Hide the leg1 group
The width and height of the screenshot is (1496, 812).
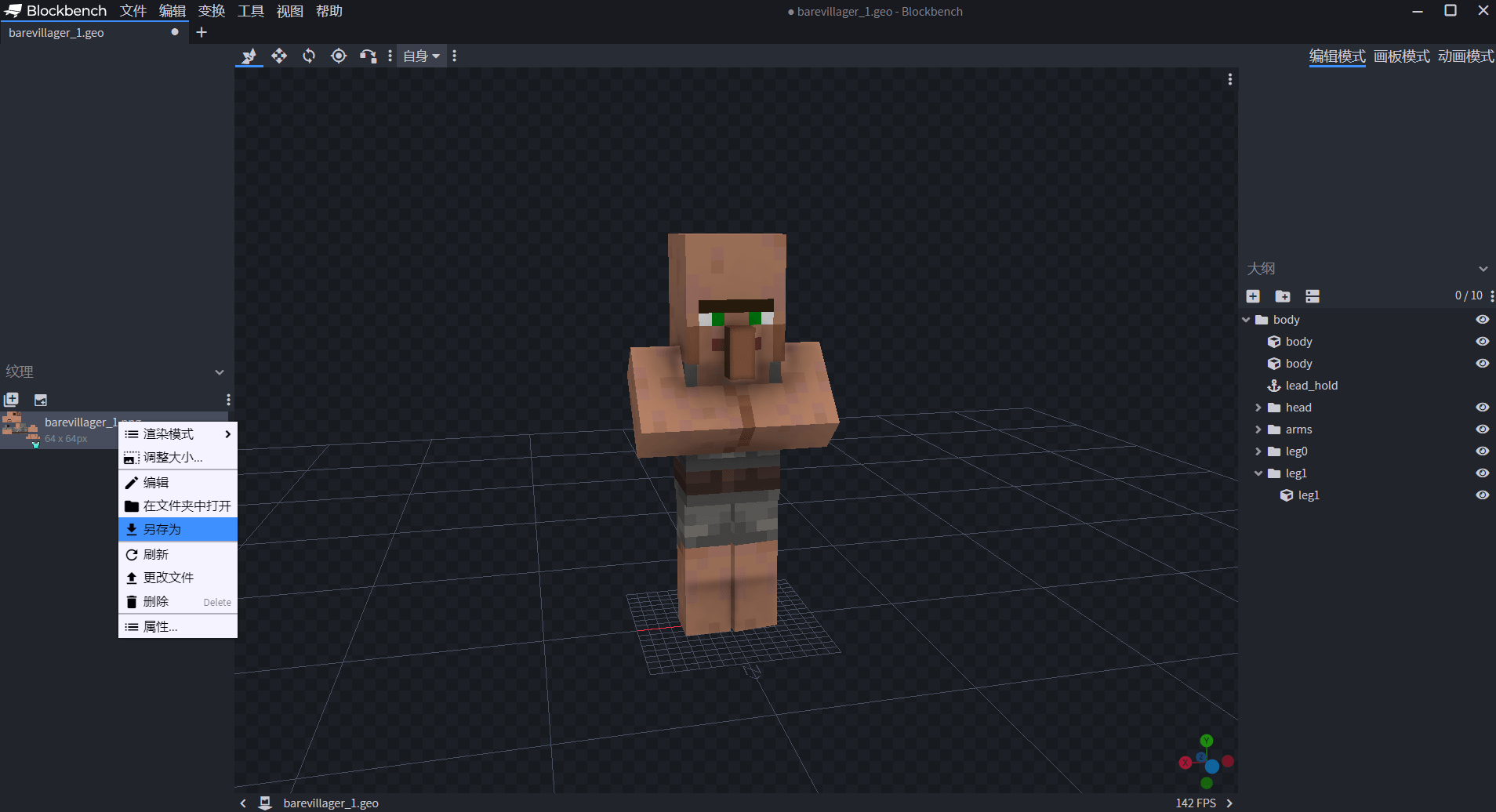pyautogui.click(x=1482, y=473)
